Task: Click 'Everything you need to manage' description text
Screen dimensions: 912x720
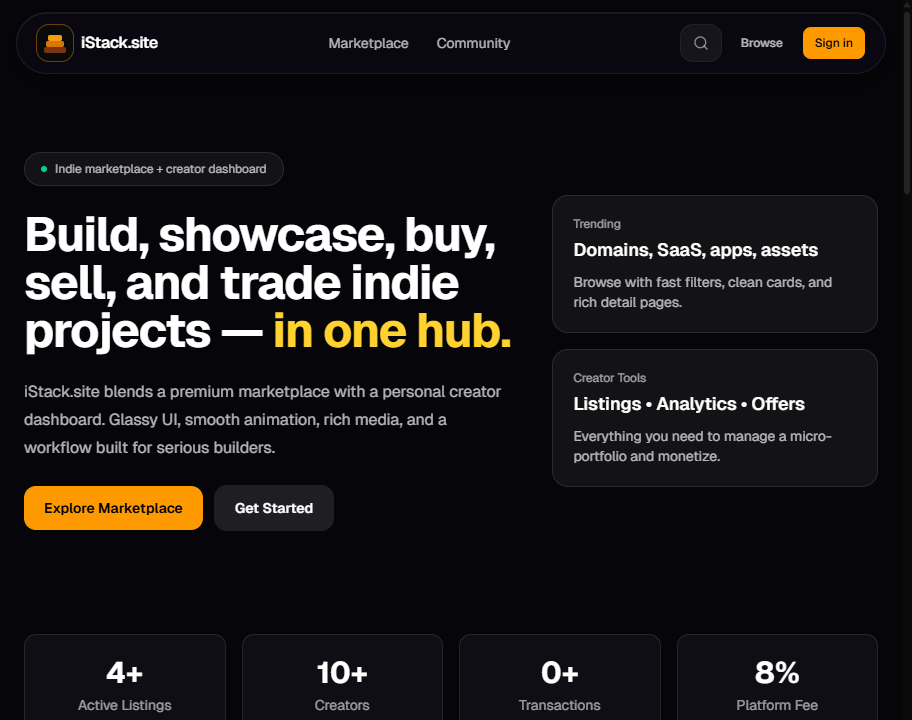Action: coord(703,446)
